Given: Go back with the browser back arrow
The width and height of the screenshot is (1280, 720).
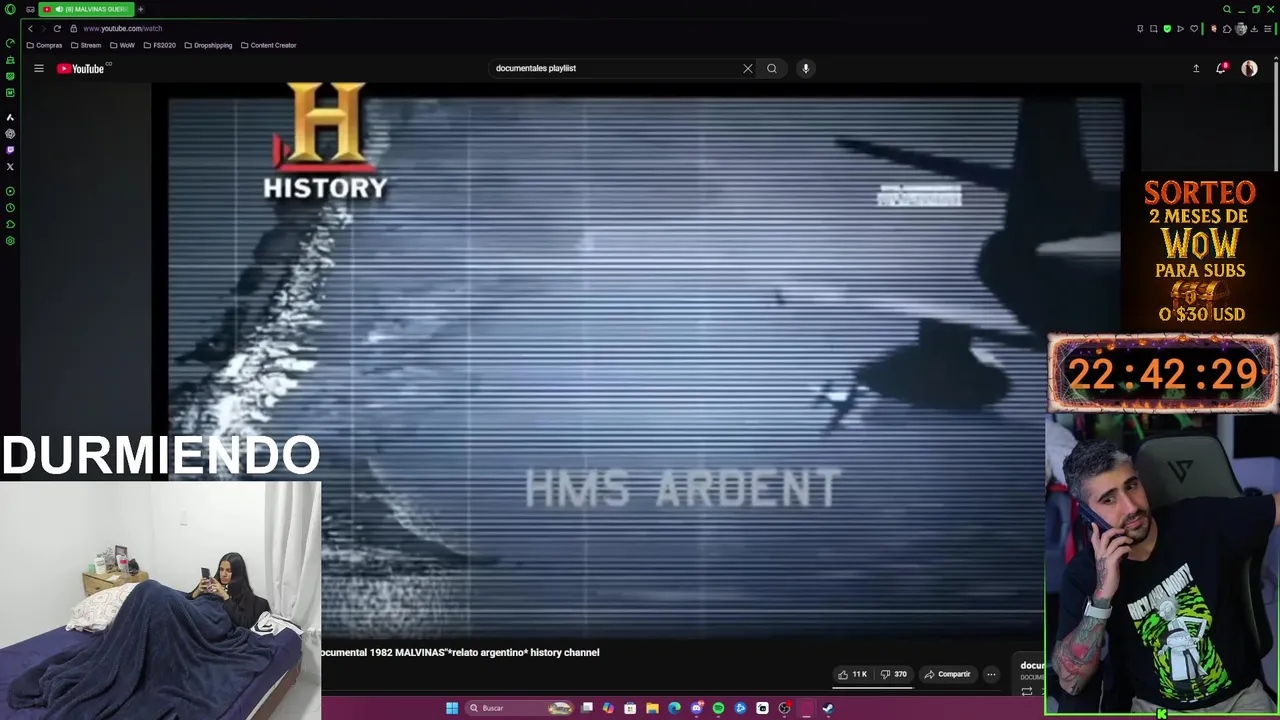Looking at the screenshot, I should click(30, 28).
